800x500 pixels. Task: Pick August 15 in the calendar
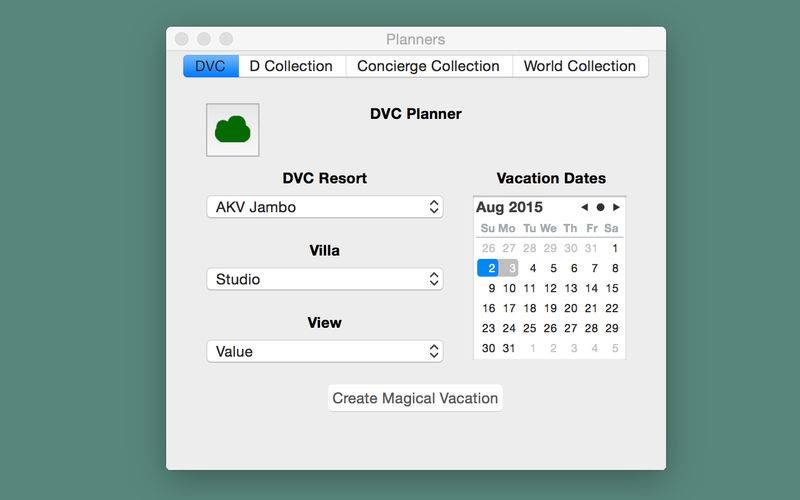612,288
